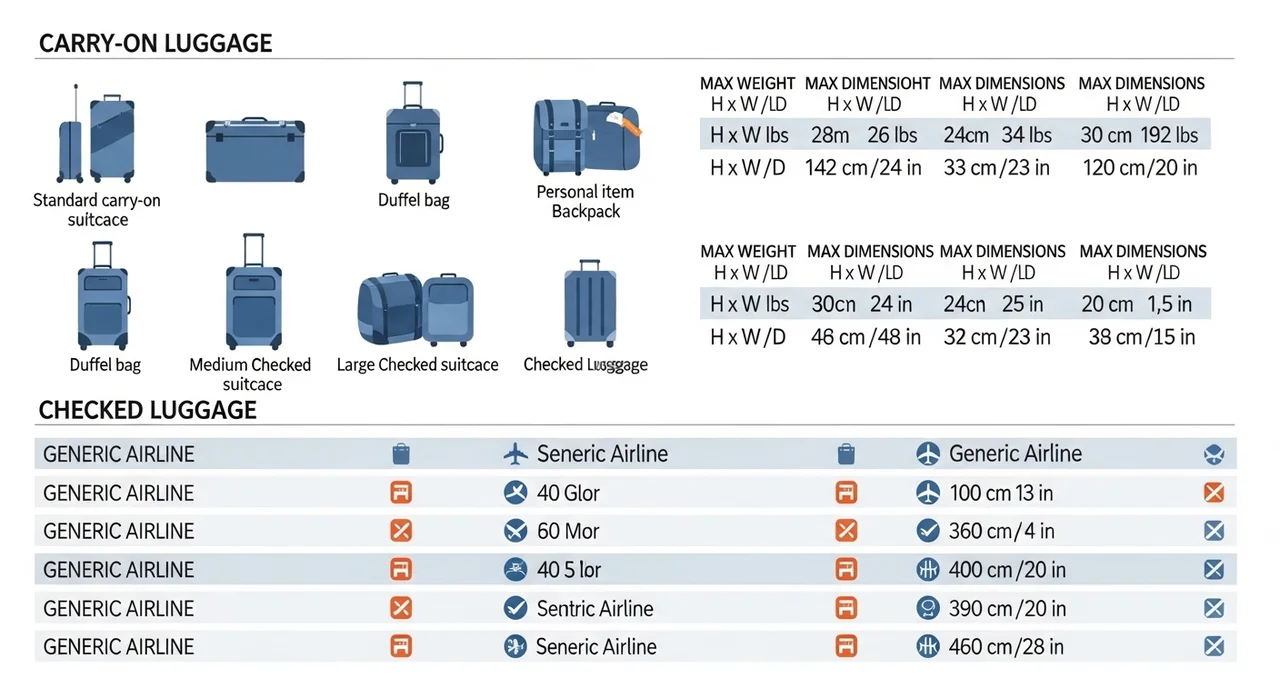Click the round icon next to 390 cm/20 in

(928, 608)
